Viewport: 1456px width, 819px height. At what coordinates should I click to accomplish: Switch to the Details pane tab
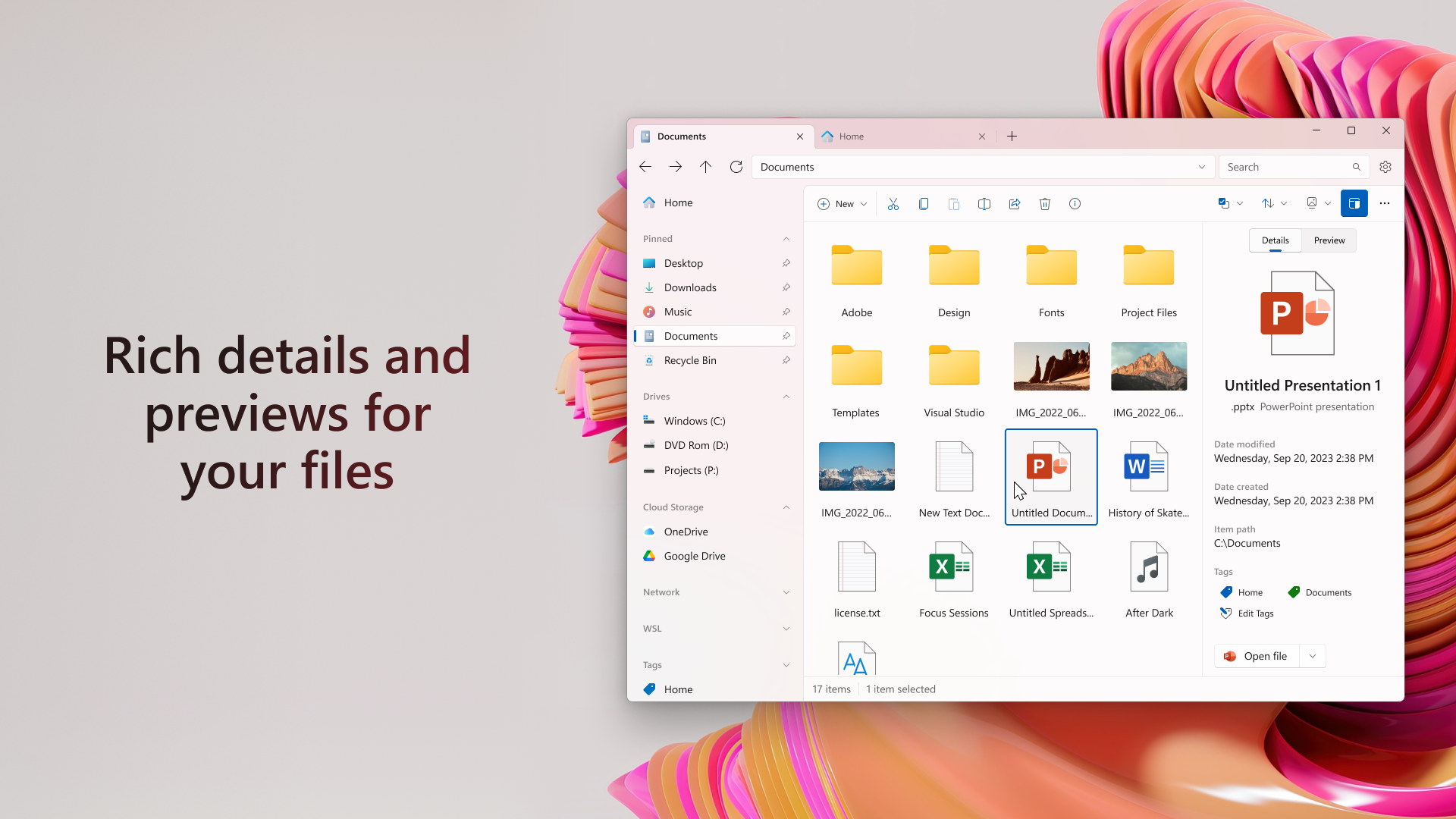pyautogui.click(x=1275, y=240)
